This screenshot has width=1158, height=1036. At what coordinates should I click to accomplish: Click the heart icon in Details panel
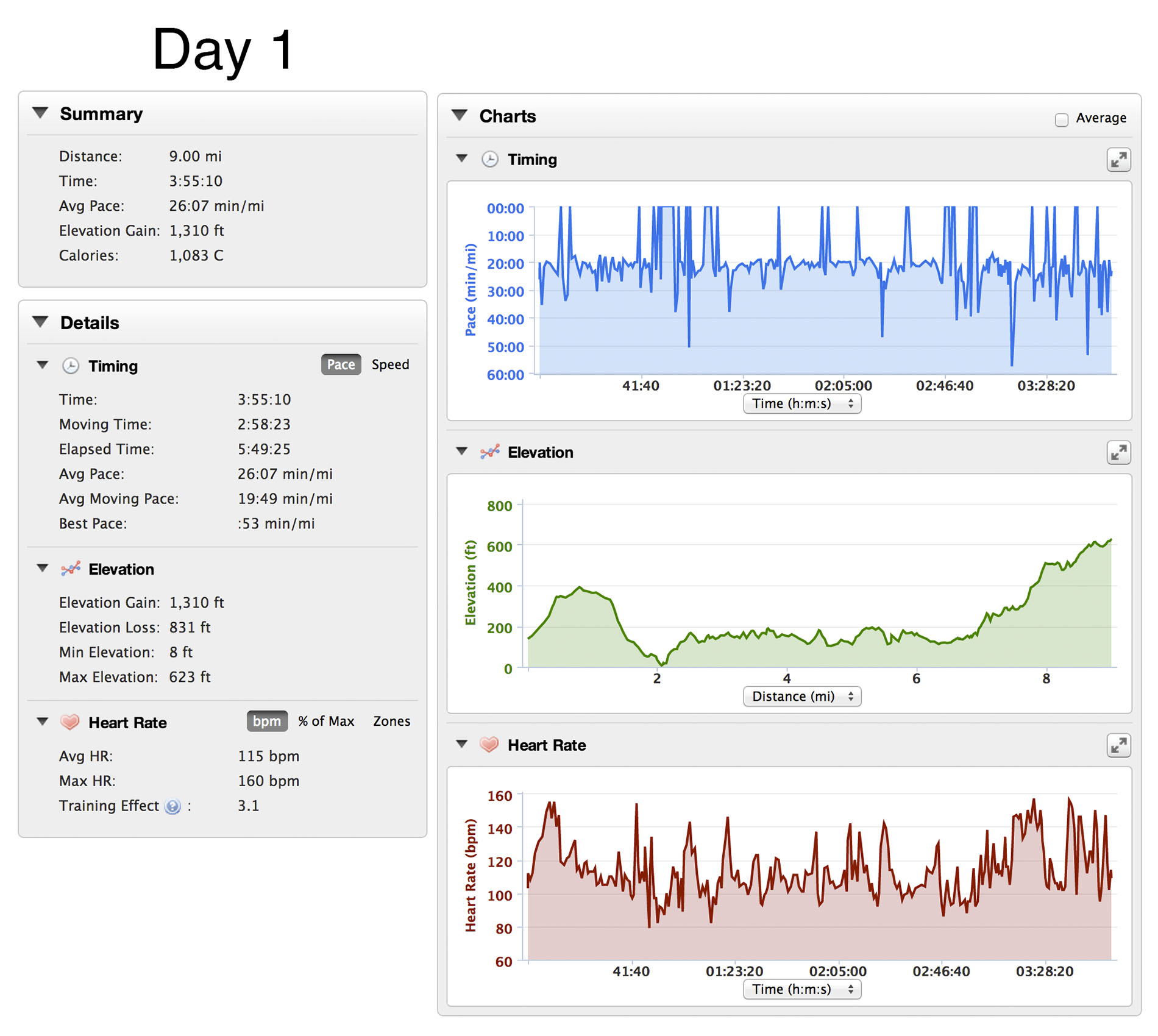pyautogui.click(x=70, y=722)
